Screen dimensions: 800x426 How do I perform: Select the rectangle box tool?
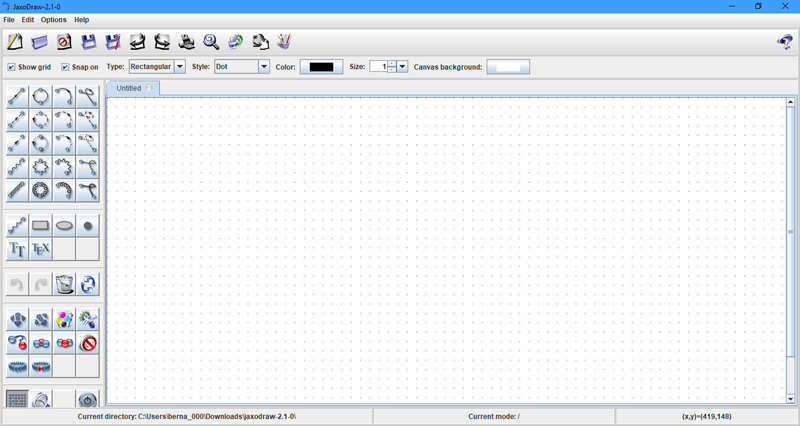pos(41,226)
